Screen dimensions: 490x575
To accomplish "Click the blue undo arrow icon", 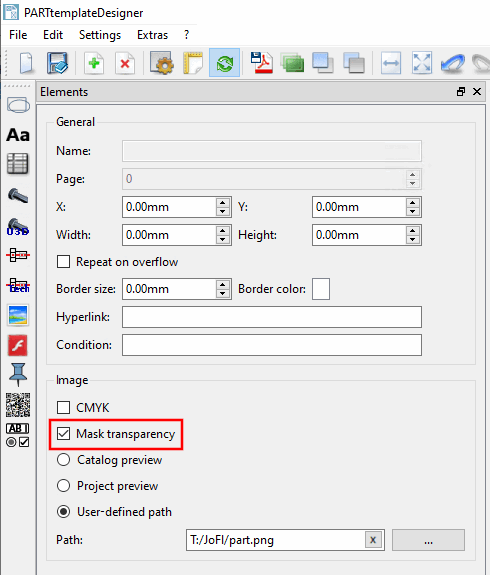I will 453,63.
